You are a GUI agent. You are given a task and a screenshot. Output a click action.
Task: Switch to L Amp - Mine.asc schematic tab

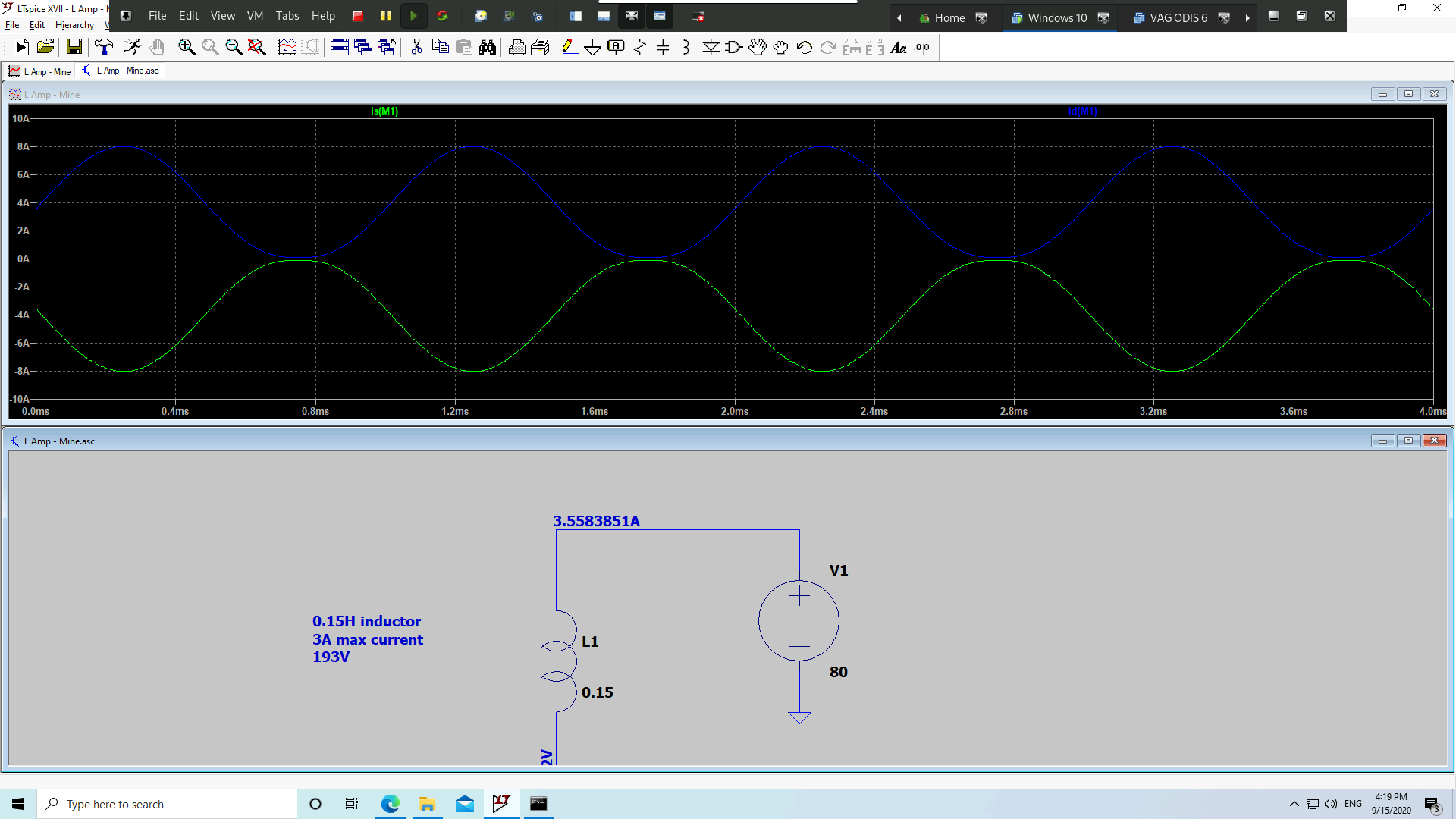click(121, 71)
